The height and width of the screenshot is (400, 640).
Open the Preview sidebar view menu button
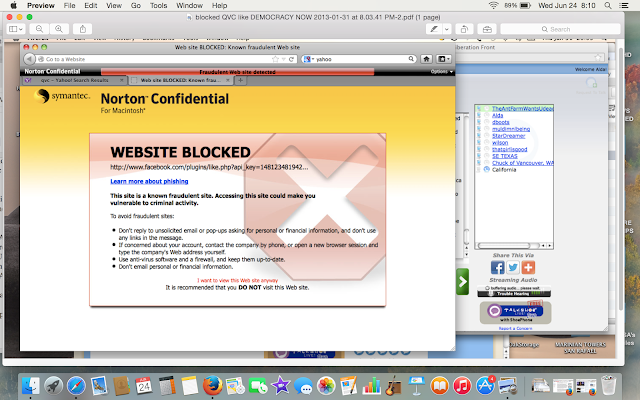(x=16, y=29)
